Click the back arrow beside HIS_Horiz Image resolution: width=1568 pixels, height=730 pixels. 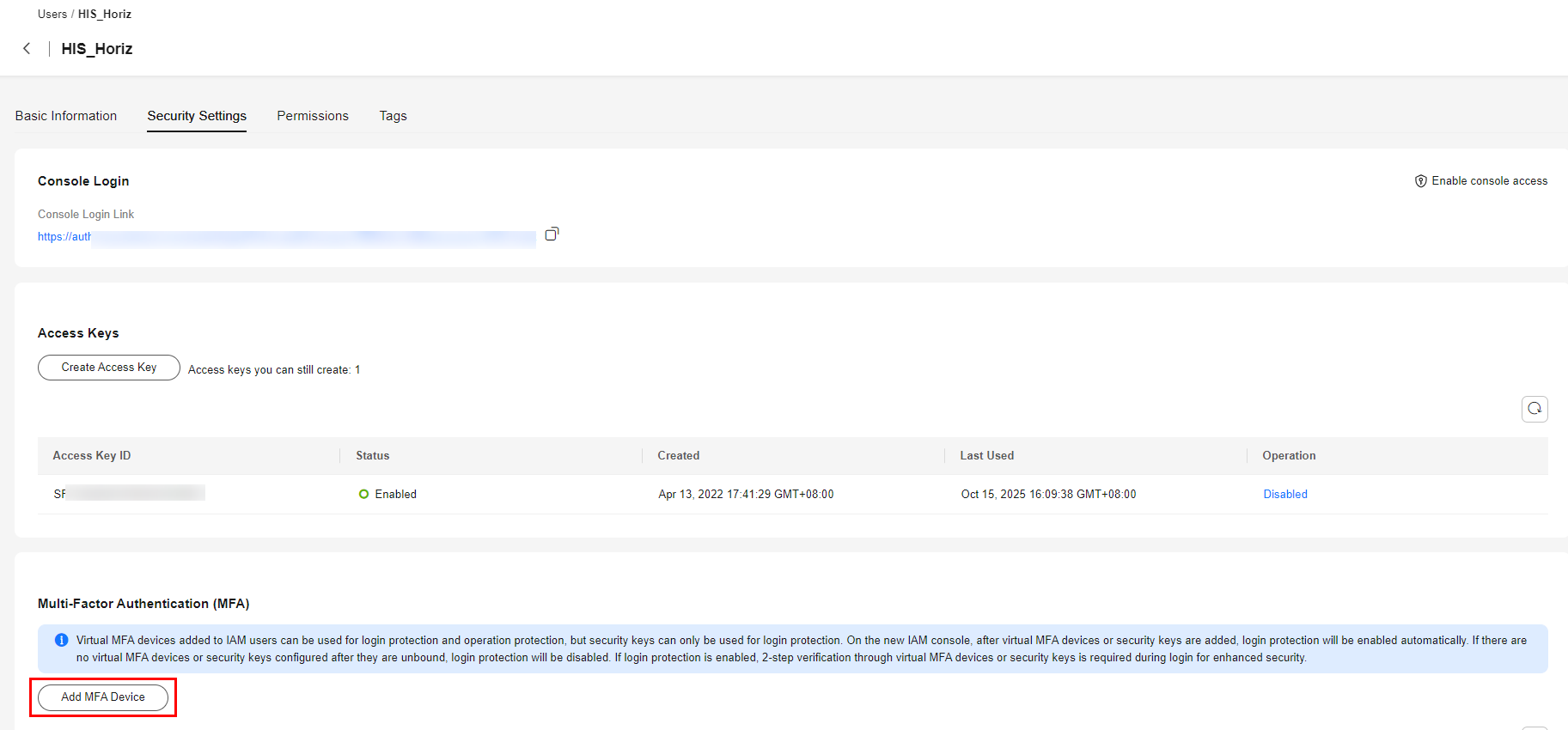pos(27,49)
